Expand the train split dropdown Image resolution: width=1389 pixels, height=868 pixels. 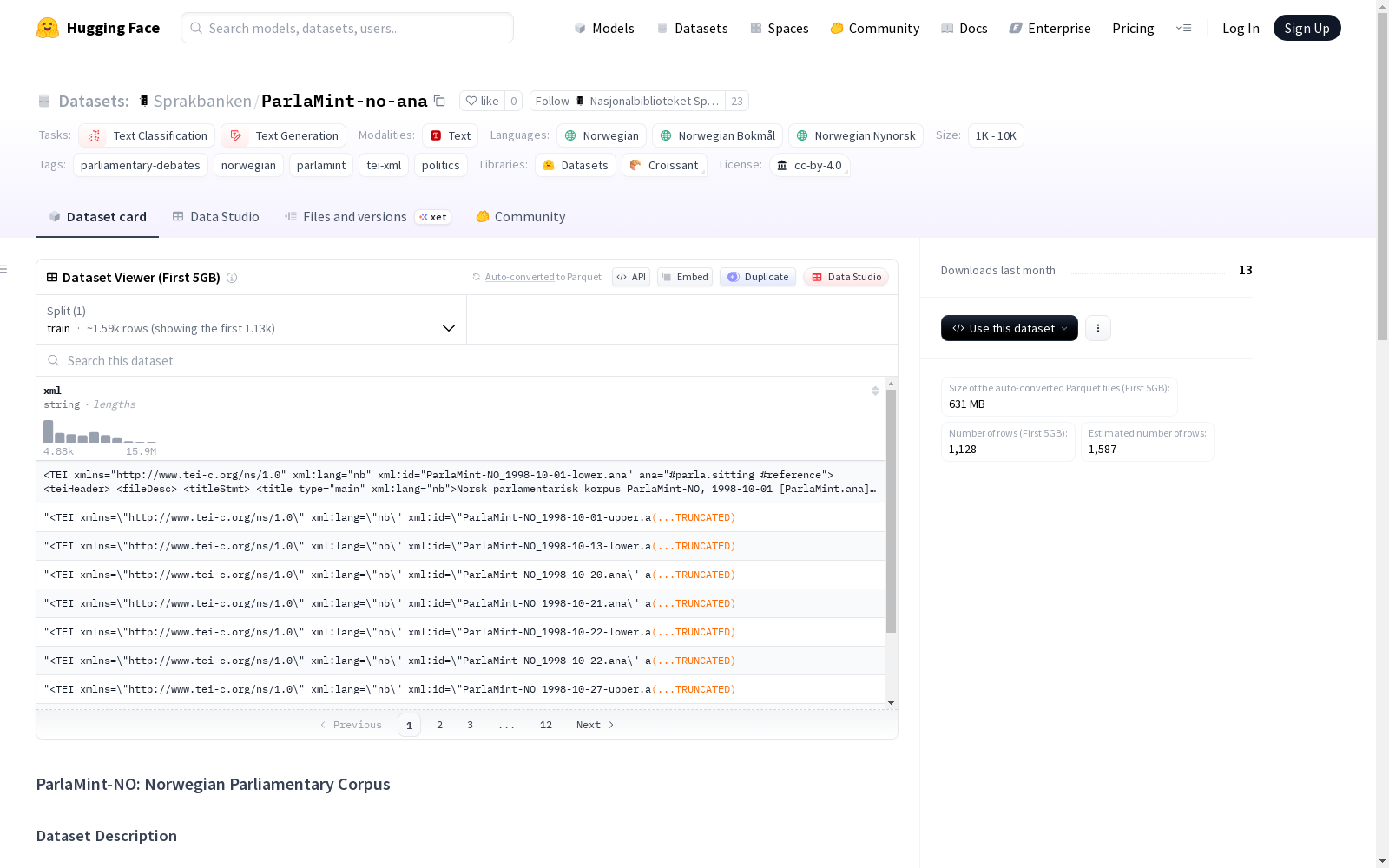coord(251,319)
